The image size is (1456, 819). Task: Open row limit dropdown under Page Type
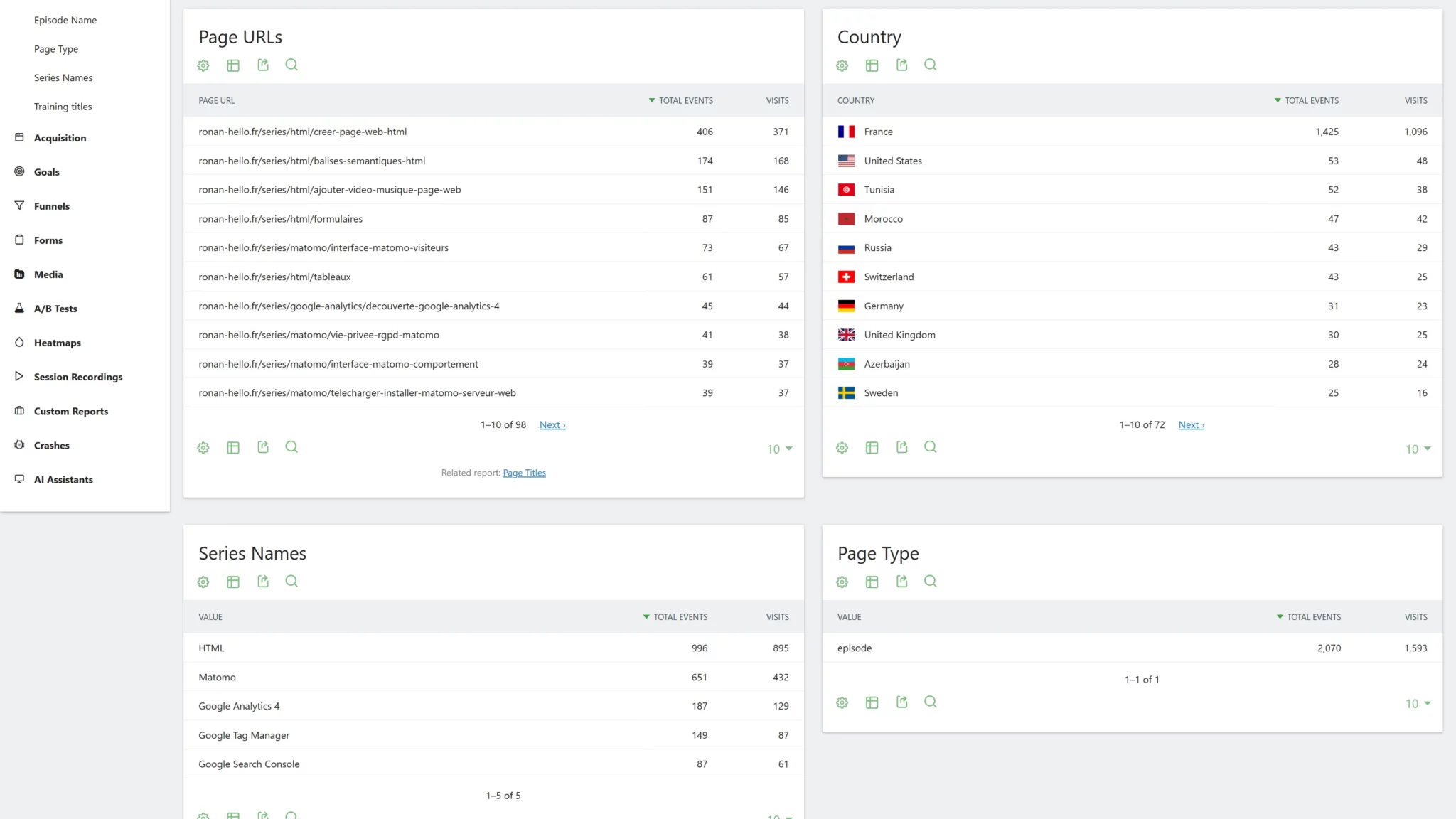[x=1418, y=704]
